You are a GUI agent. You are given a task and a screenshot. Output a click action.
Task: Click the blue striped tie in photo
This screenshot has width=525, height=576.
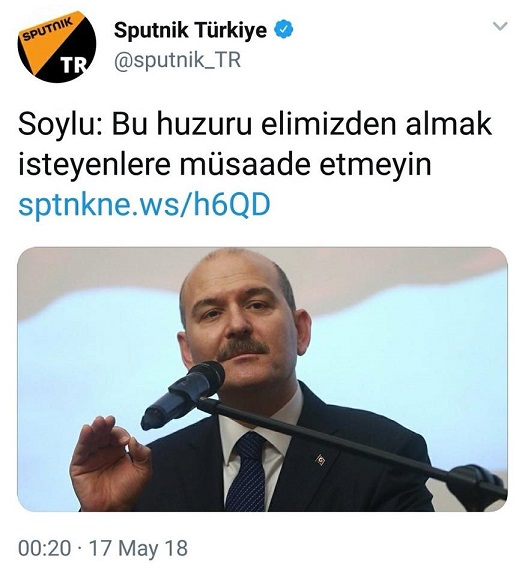click(247, 472)
